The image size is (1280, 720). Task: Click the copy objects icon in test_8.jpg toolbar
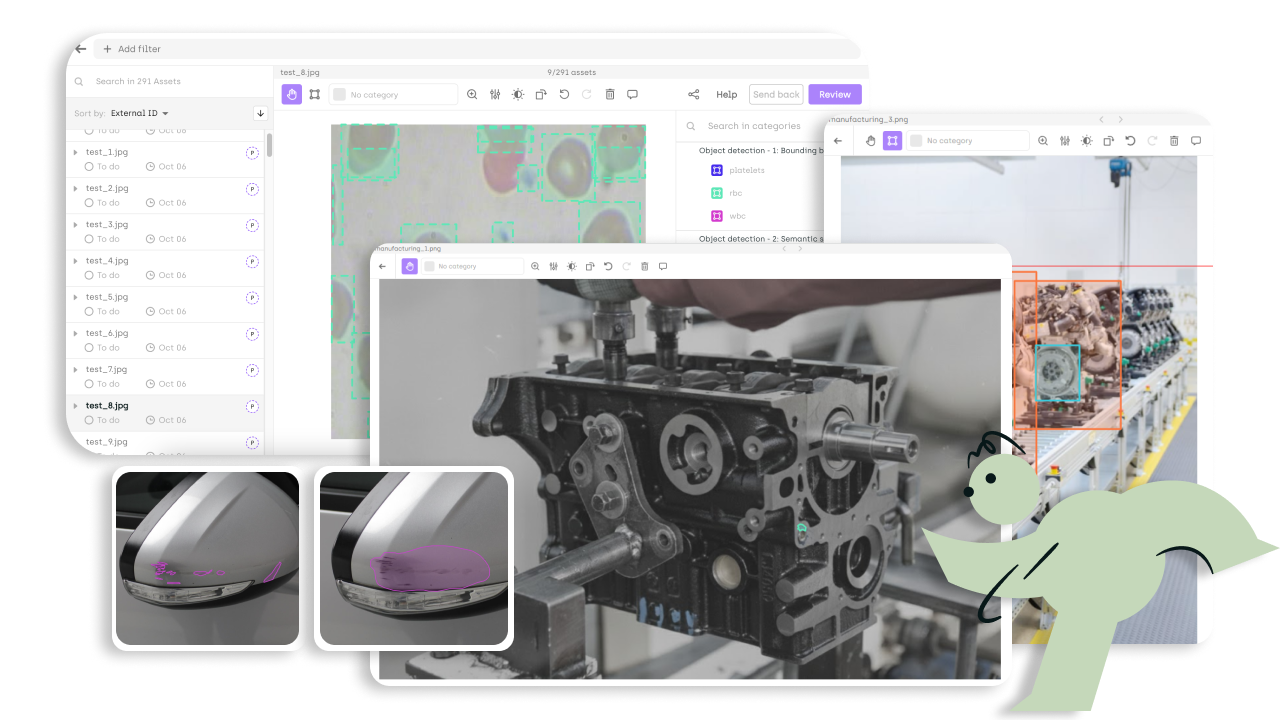[x=541, y=94]
